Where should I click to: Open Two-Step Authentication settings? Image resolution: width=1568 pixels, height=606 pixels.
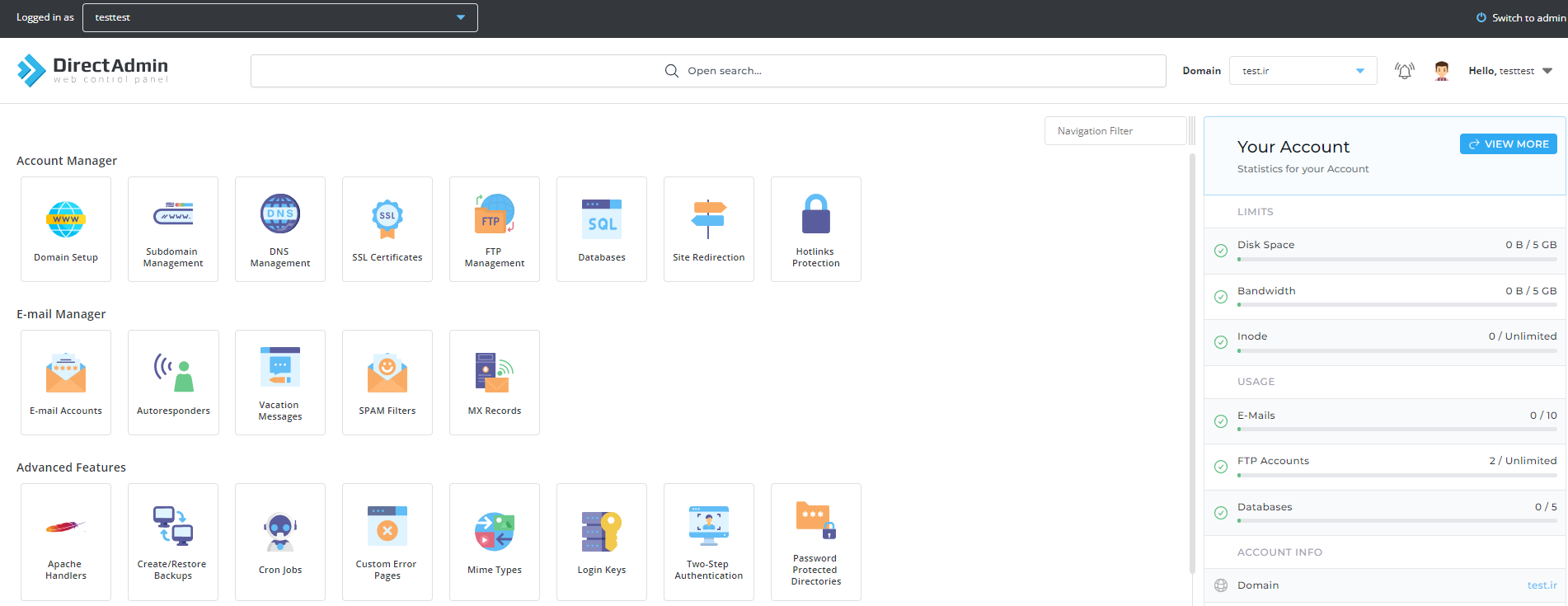[x=709, y=542]
